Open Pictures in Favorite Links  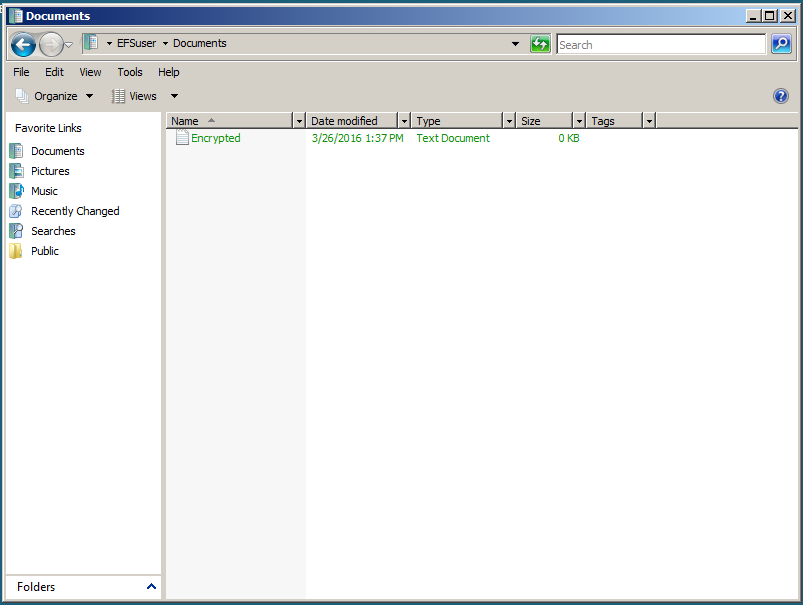pyautogui.click(x=50, y=171)
